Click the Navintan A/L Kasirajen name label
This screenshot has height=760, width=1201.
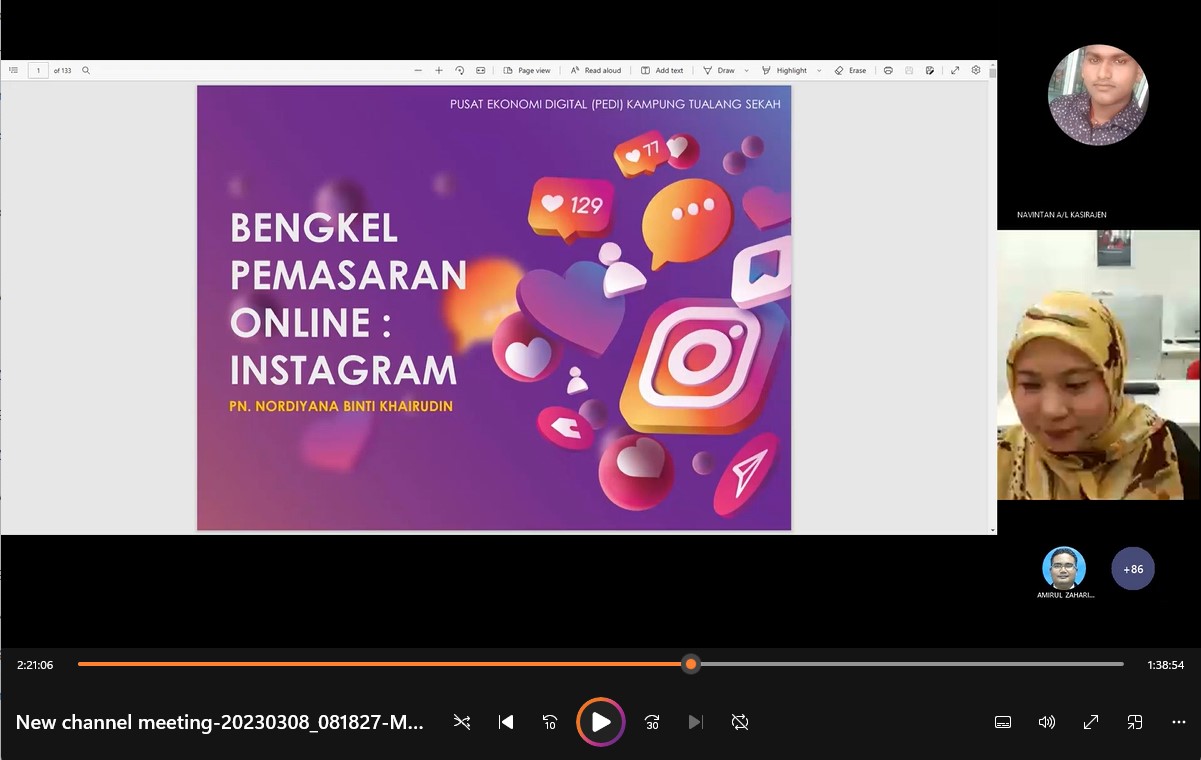coord(1061,215)
